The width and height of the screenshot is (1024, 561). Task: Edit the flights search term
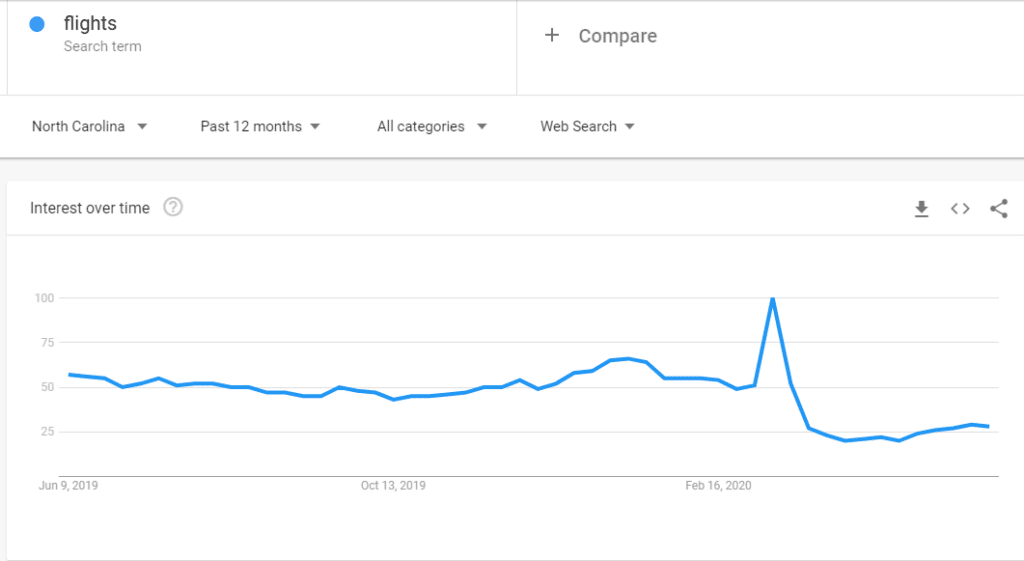[x=90, y=24]
